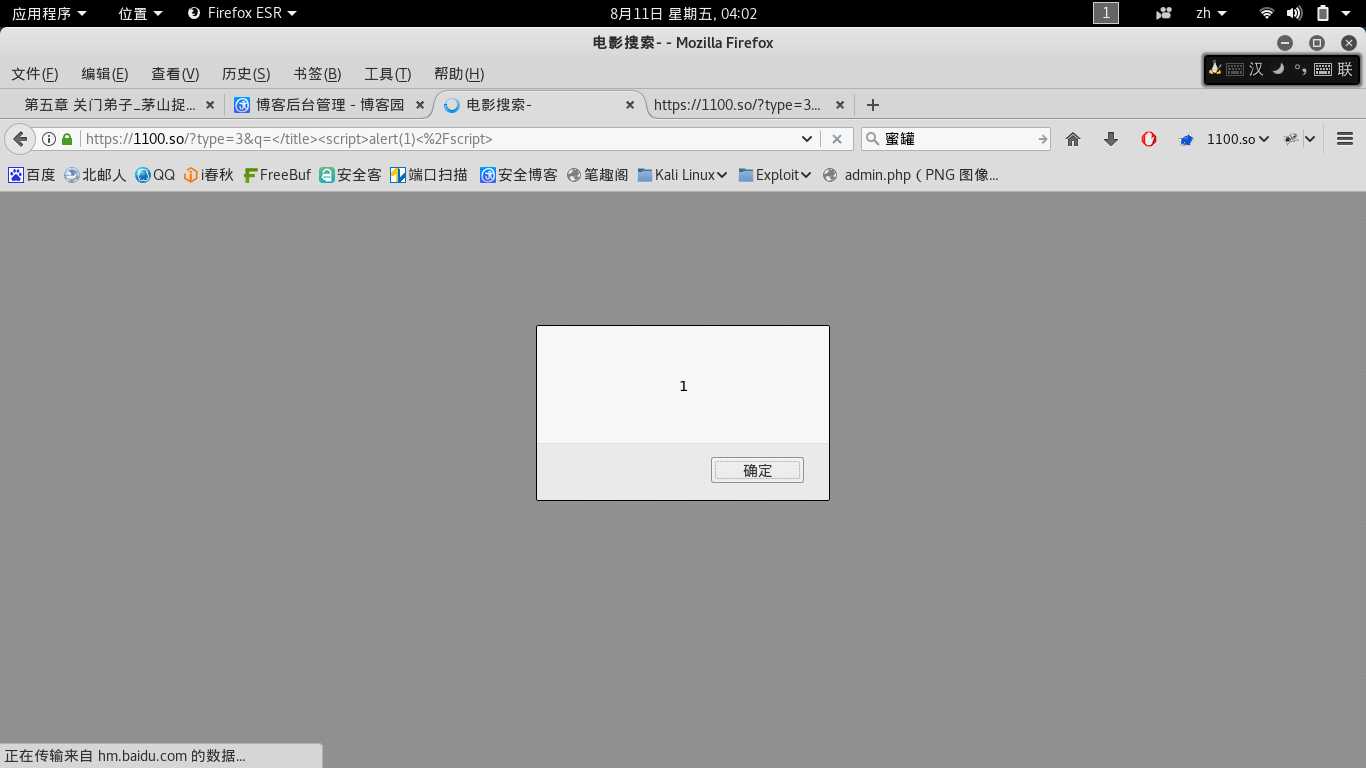The image size is (1366, 768).
Task: Open the 编辑(E) menu
Action: 105,74
